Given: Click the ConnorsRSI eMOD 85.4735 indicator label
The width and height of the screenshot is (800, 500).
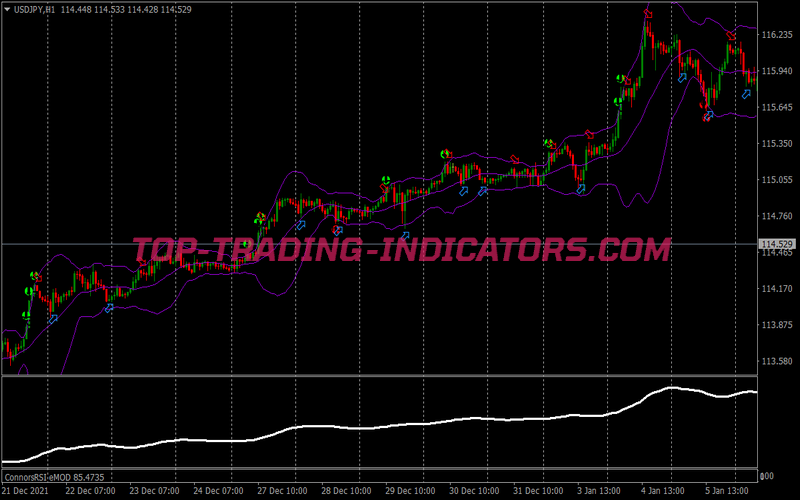Looking at the screenshot, I should 54,478.
